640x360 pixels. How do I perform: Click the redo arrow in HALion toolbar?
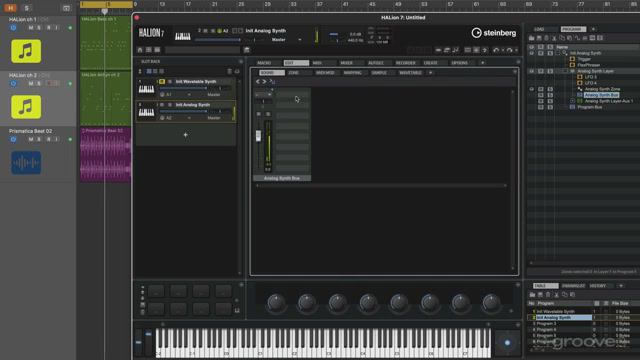click(x=509, y=50)
